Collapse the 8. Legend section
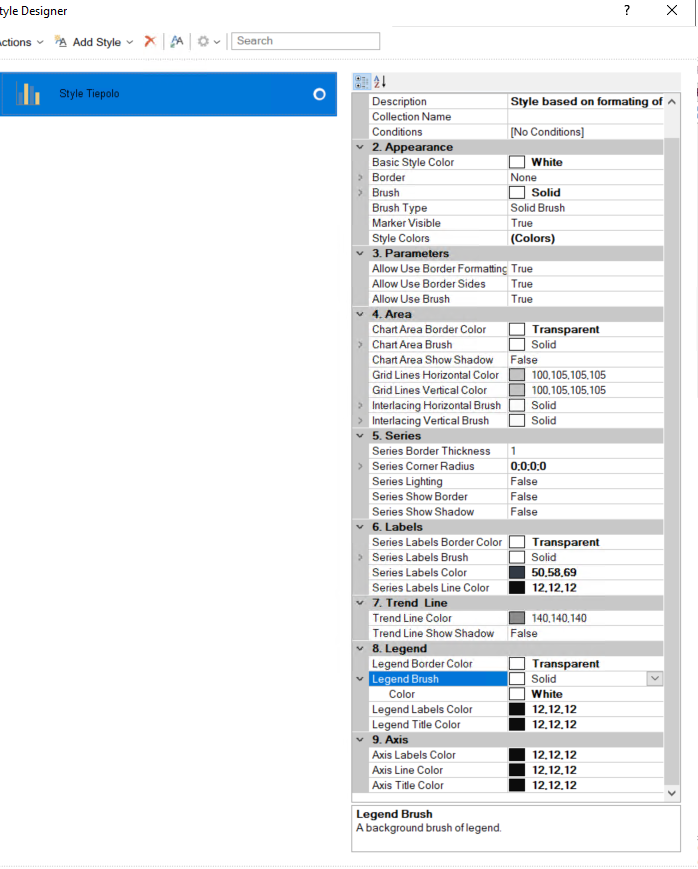698x869 pixels. (360, 649)
